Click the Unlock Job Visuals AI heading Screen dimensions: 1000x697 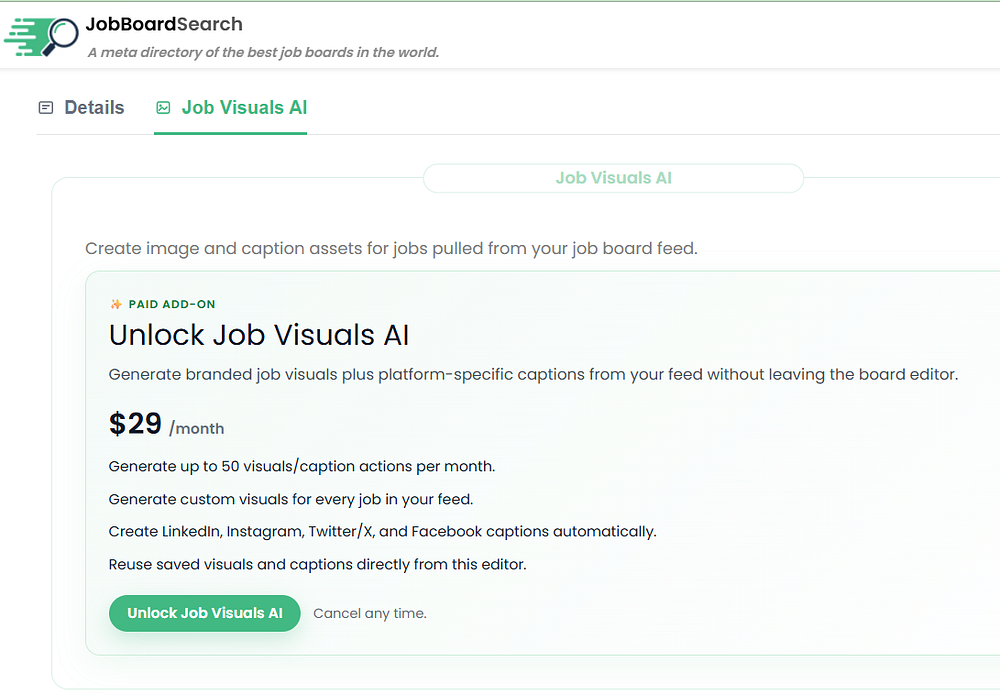tap(259, 335)
